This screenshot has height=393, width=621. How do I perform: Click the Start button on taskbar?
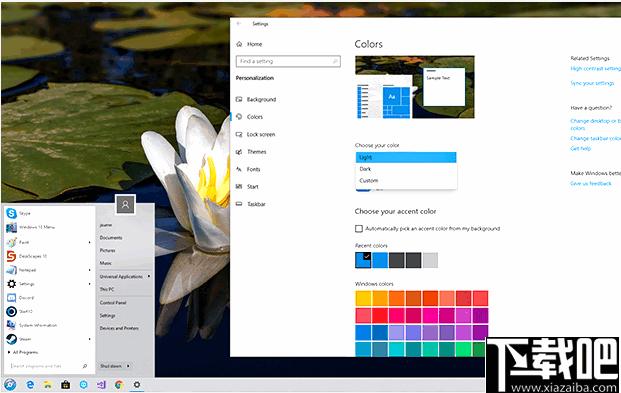(x=10, y=384)
